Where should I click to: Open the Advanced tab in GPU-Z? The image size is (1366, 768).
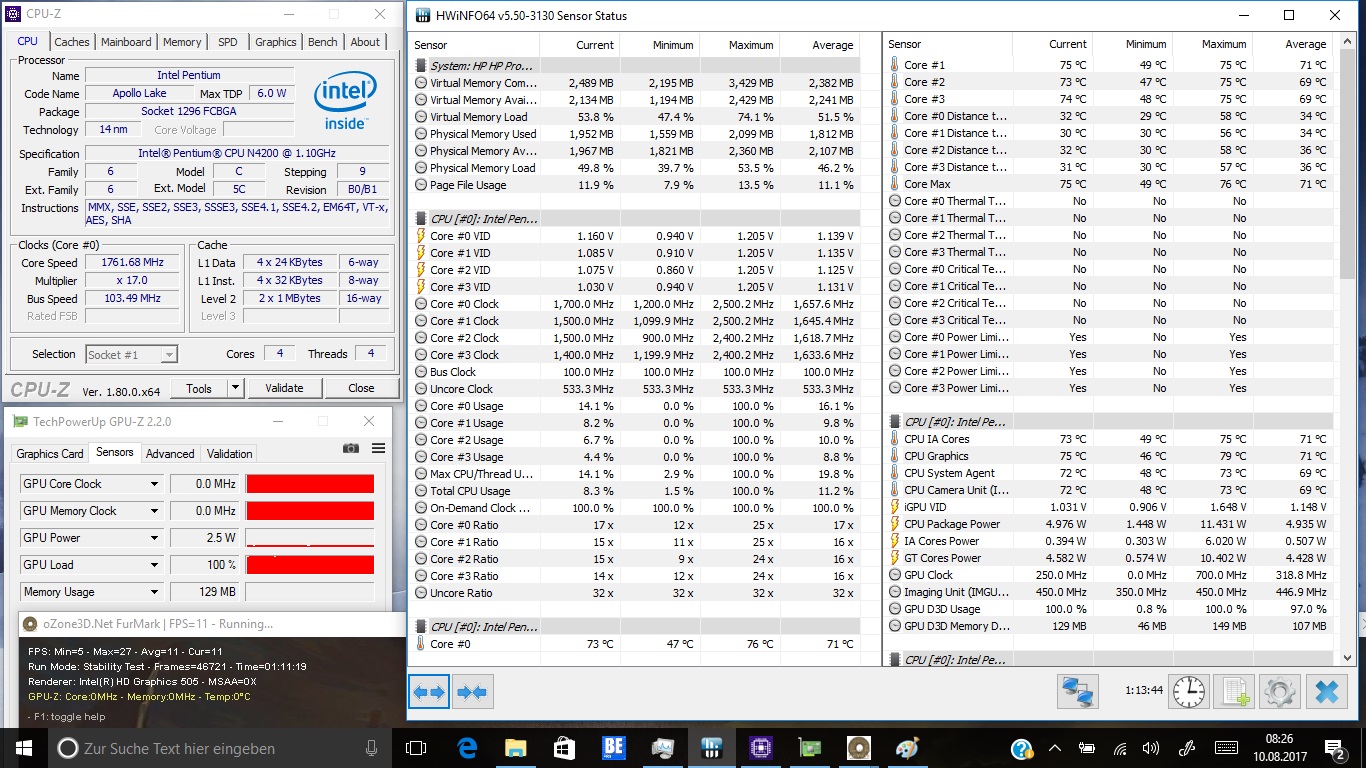coord(170,454)
